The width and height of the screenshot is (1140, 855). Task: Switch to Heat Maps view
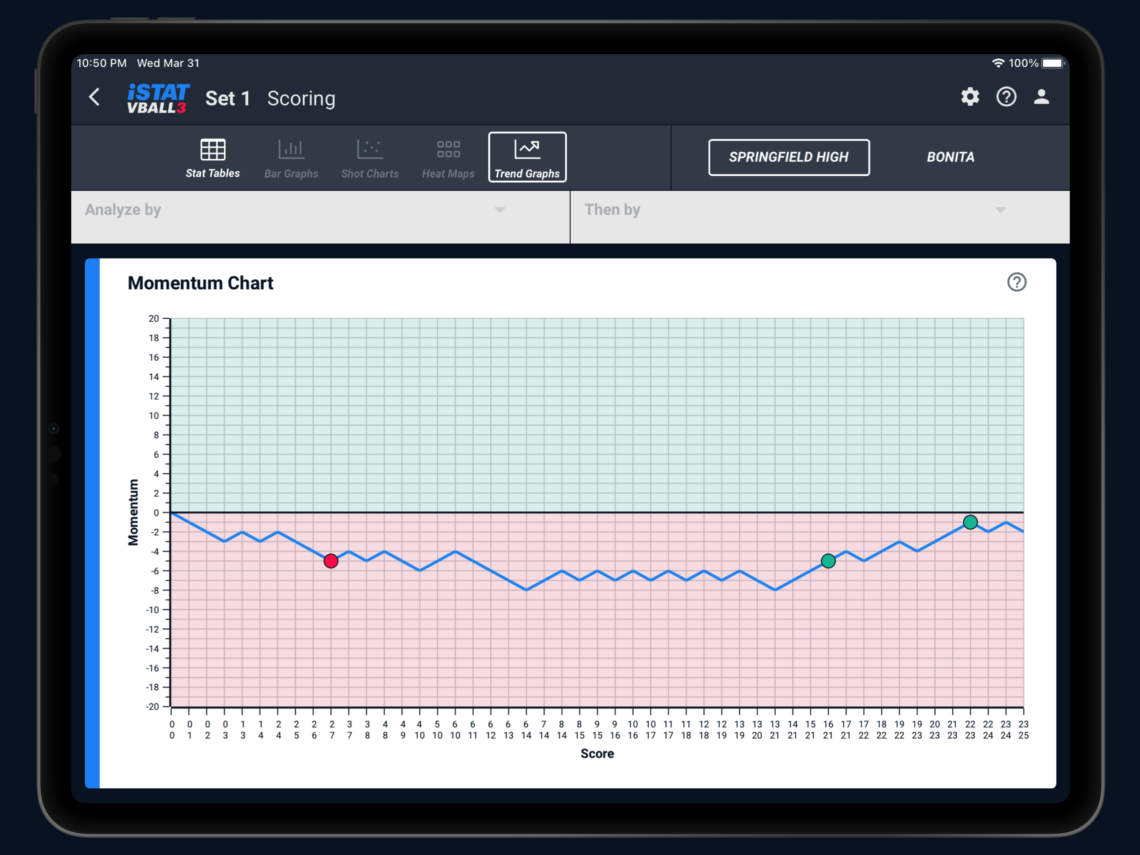pyautogui.click(x=448, y=158)
